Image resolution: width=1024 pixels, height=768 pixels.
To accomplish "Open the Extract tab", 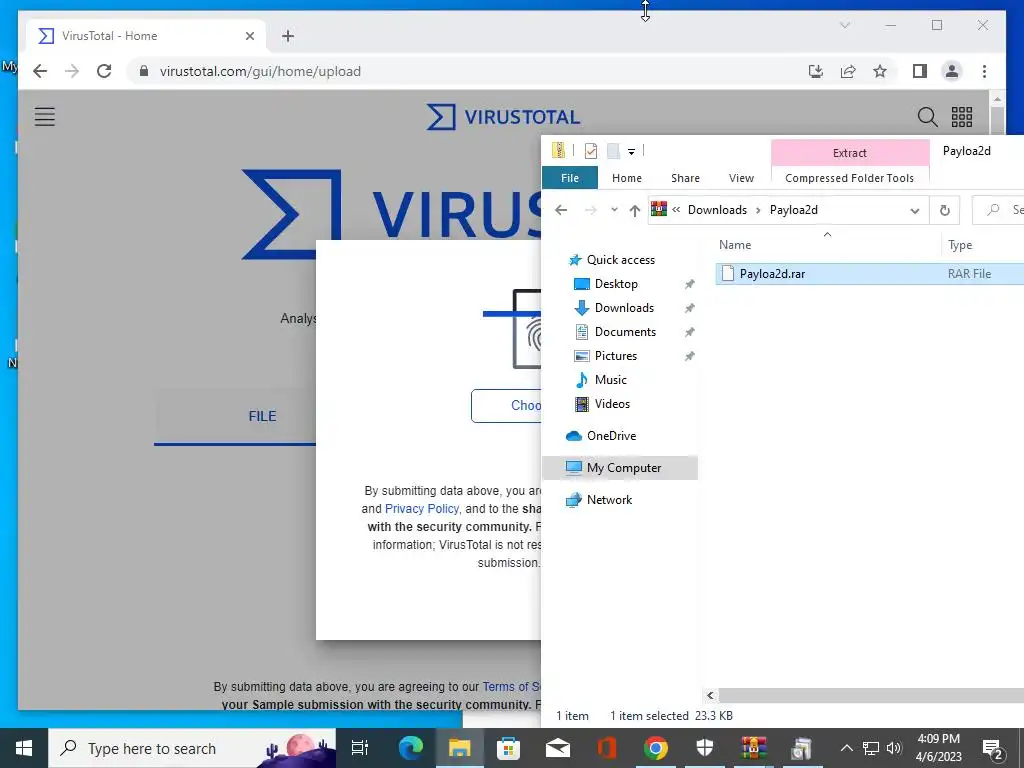I will coord(850,153).
